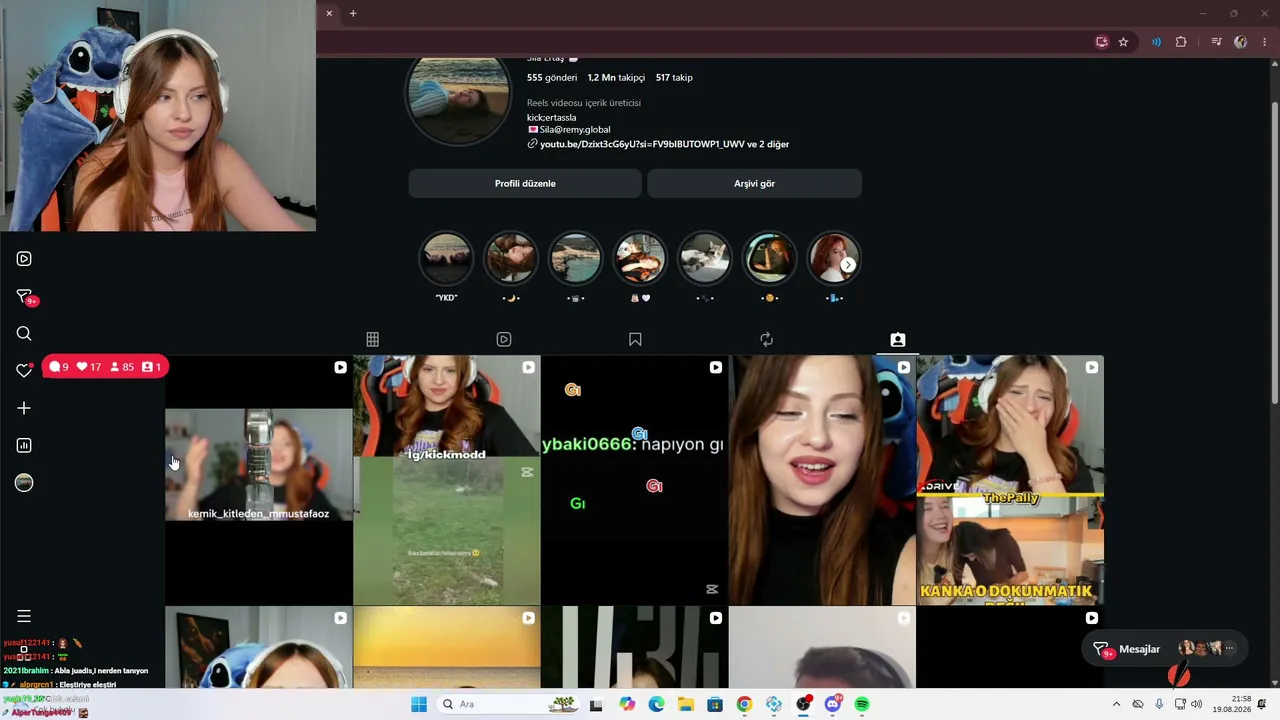The height and width of the screenshot is (720, 1280).
Task: Open the profile avatar in the sidebar
Action: pos(24,483)
